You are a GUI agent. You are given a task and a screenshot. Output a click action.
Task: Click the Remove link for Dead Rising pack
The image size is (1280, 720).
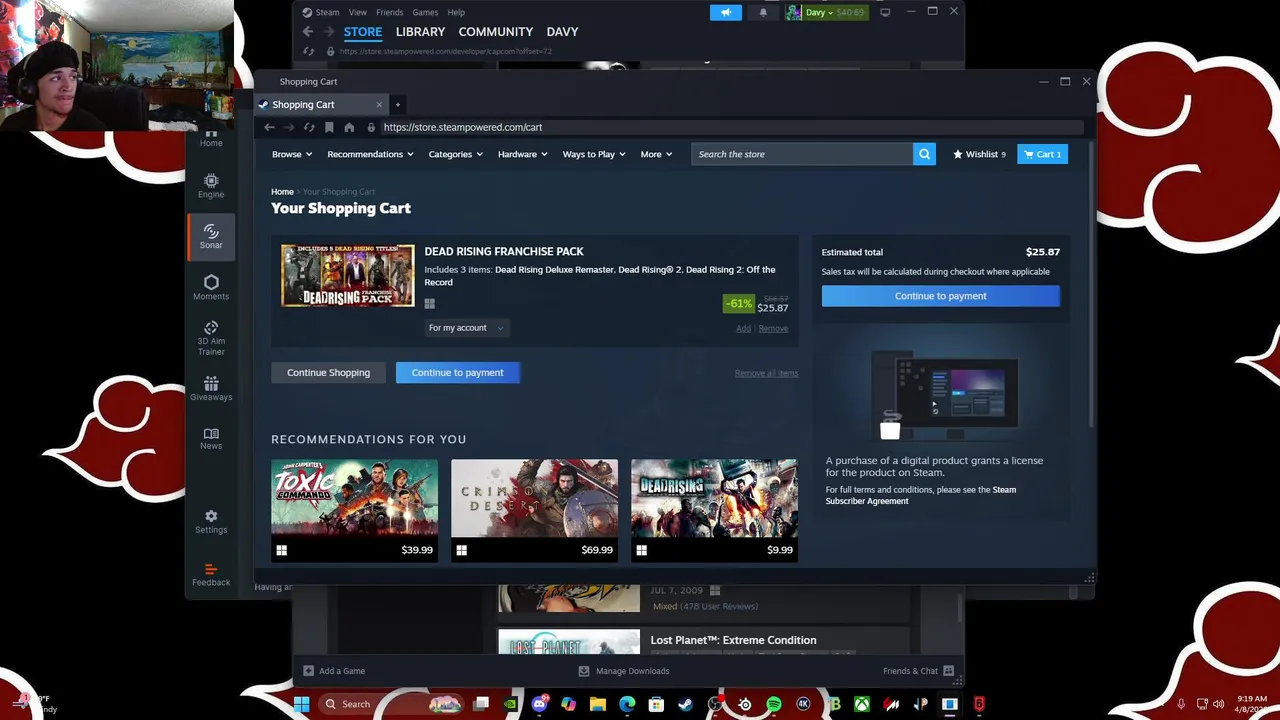pos(773,328)
